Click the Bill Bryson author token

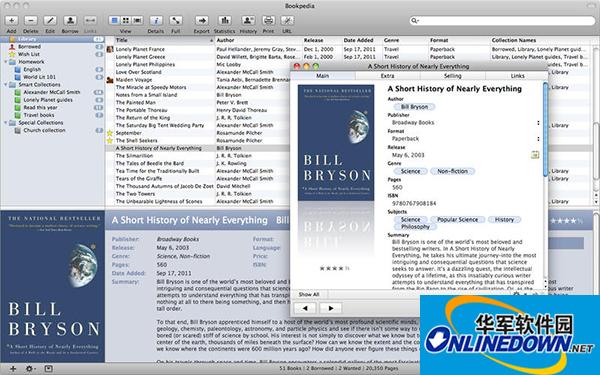coord(414,107)
